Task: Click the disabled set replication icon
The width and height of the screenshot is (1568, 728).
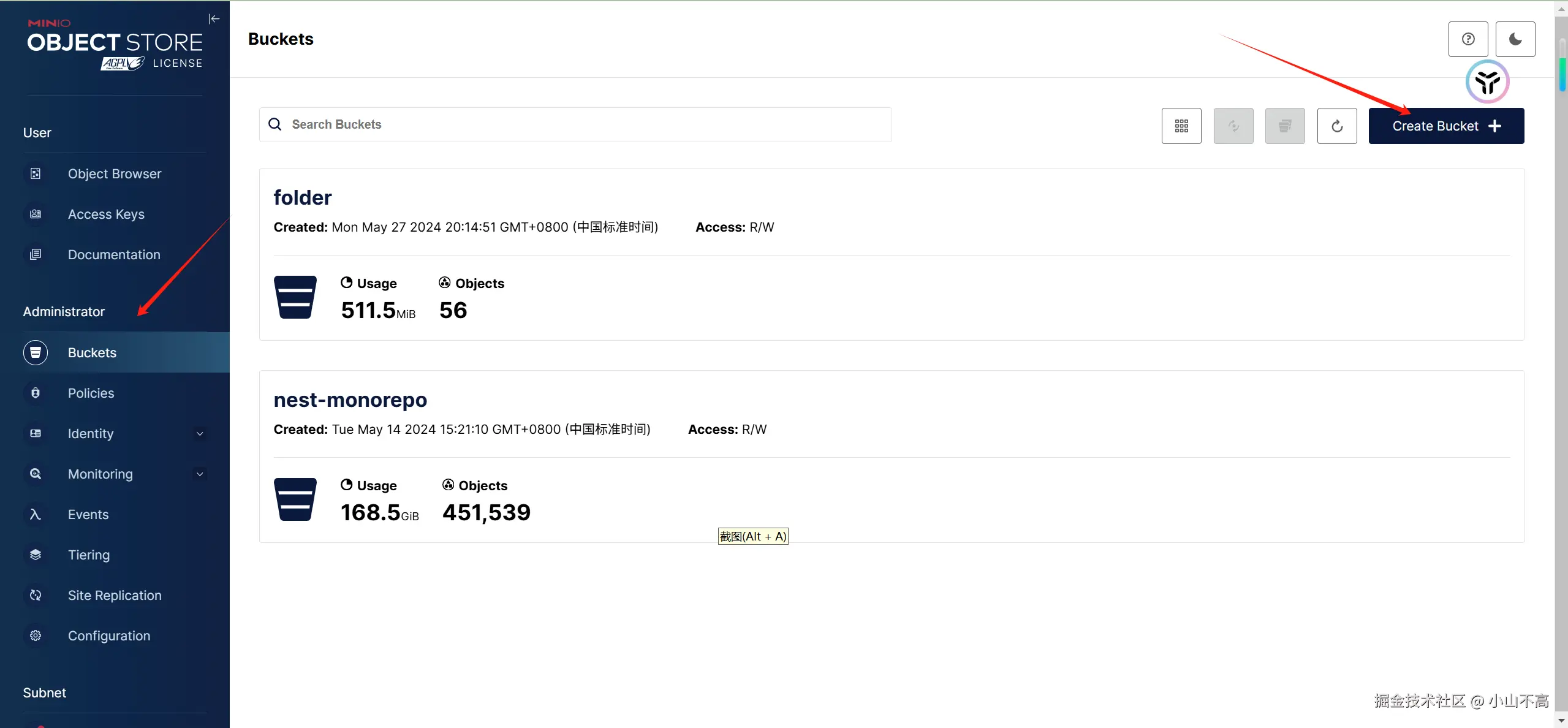Action: [x=1233, y=126]
